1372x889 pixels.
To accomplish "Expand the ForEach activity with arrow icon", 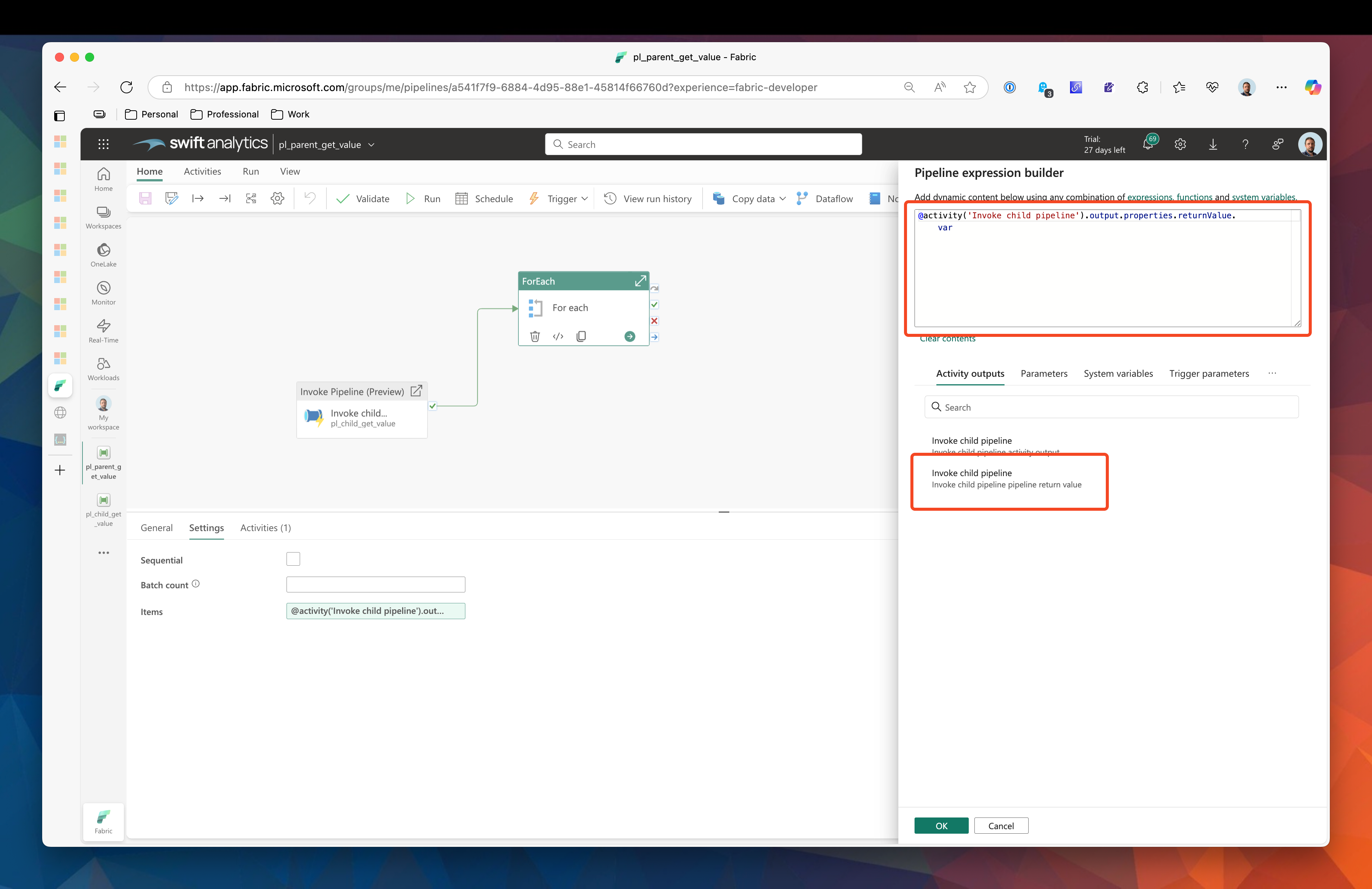I will [640, 281].
